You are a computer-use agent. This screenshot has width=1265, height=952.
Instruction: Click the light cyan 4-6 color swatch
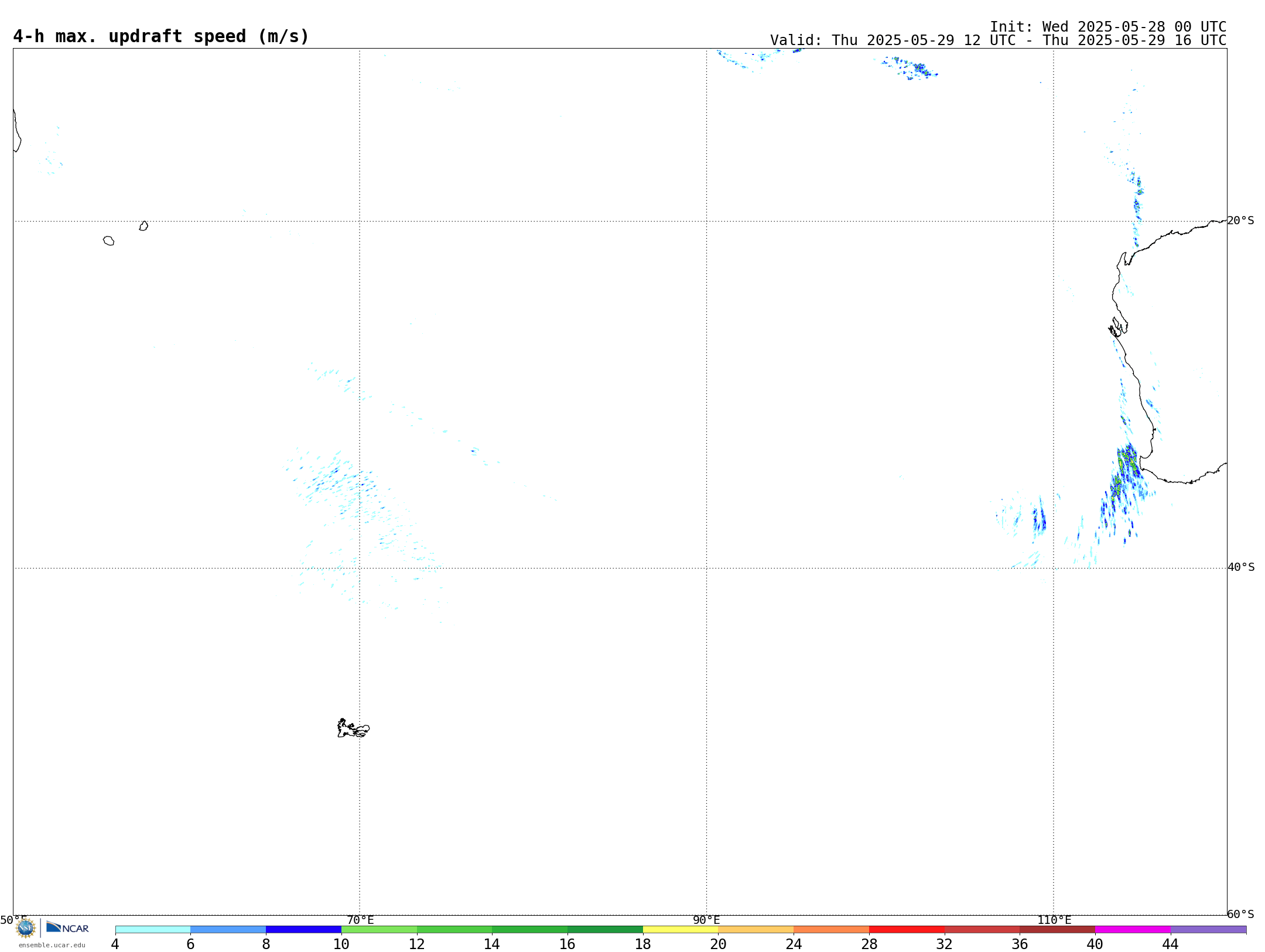[153, 930]
